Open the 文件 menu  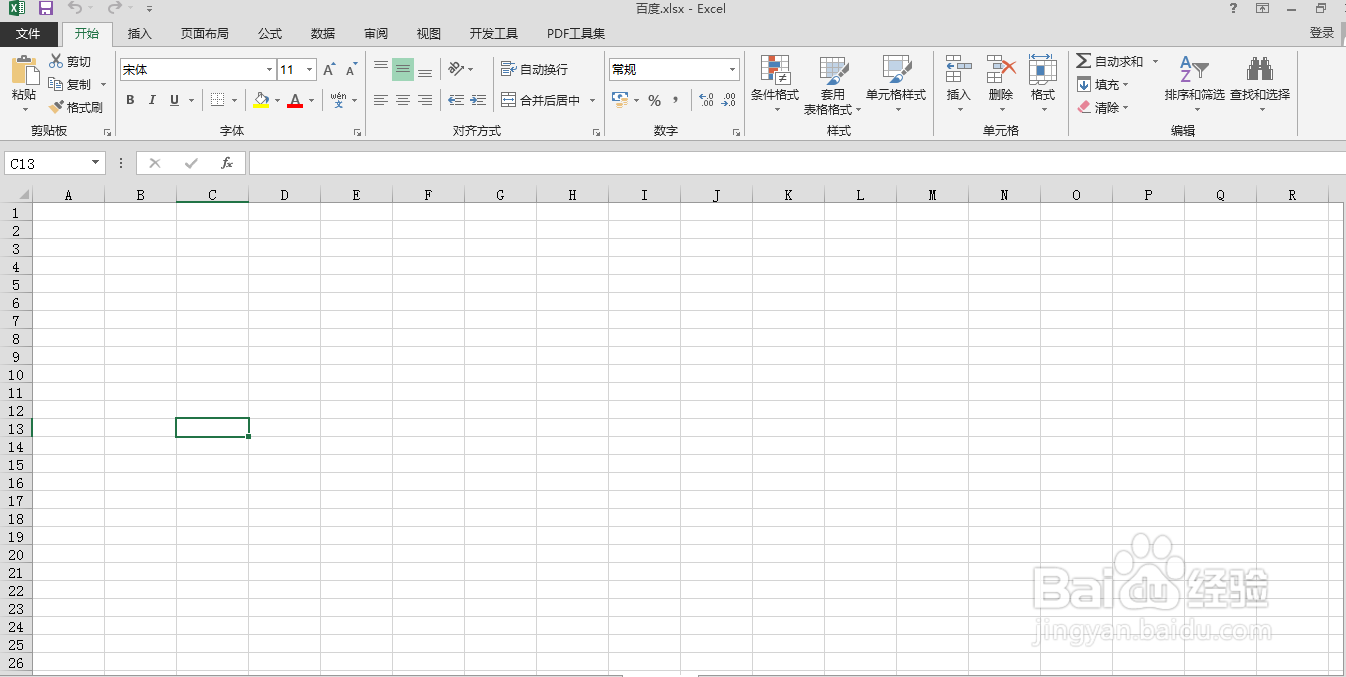(x=29, y=33)
